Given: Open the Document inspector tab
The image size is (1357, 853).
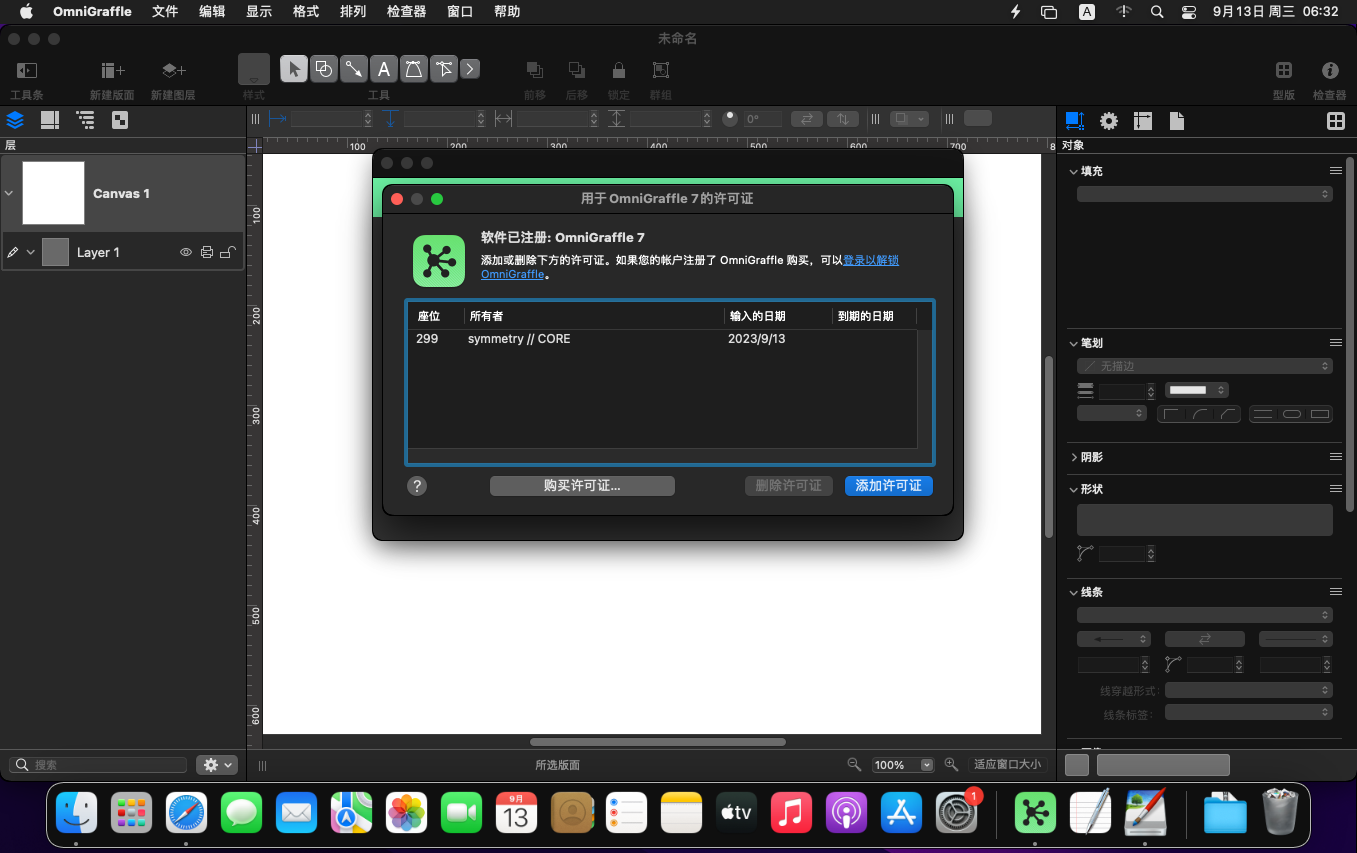Looking at the screenshot, I should pos(1177,121).
